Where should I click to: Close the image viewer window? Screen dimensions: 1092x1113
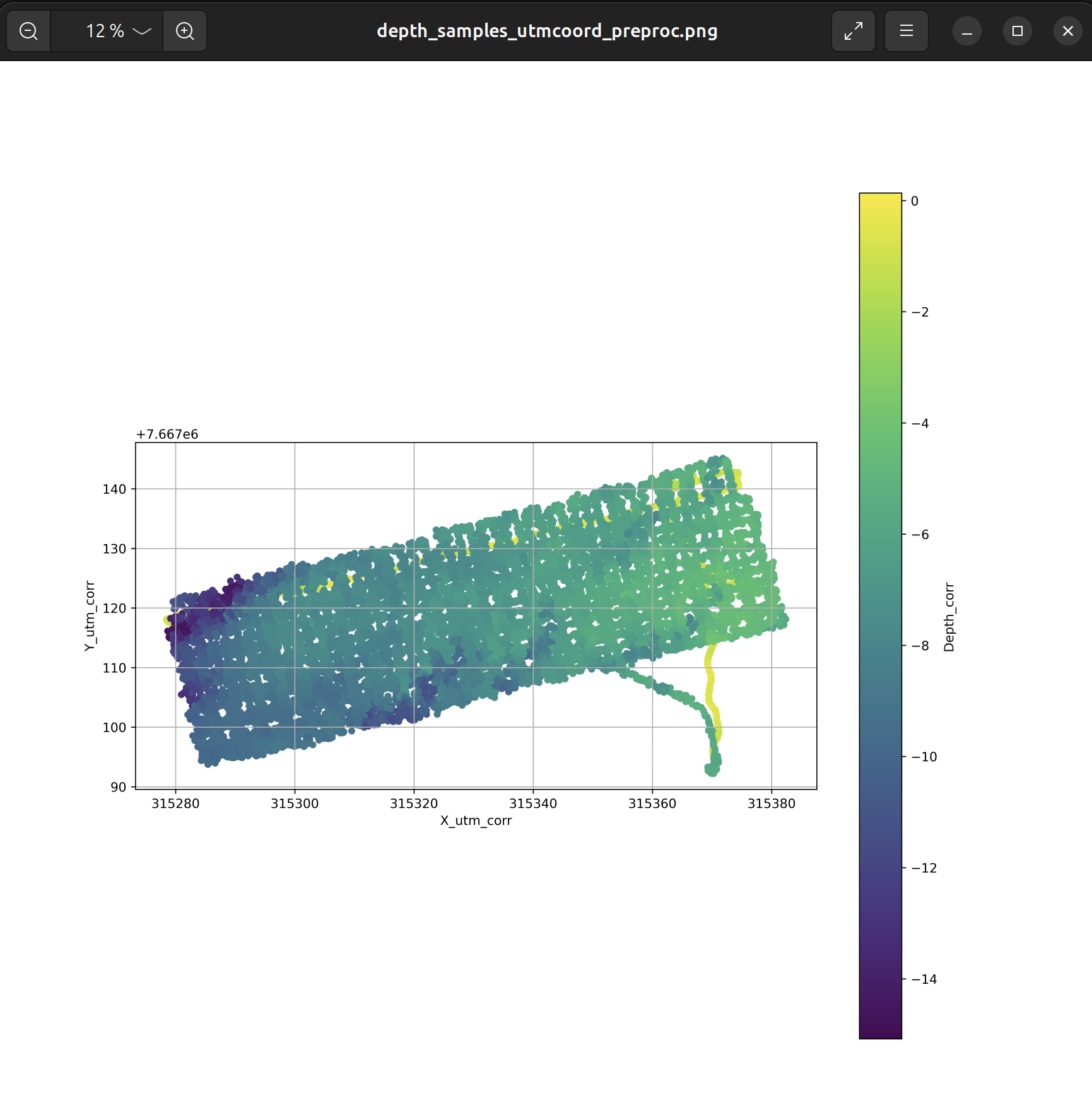click(1067, 30)
